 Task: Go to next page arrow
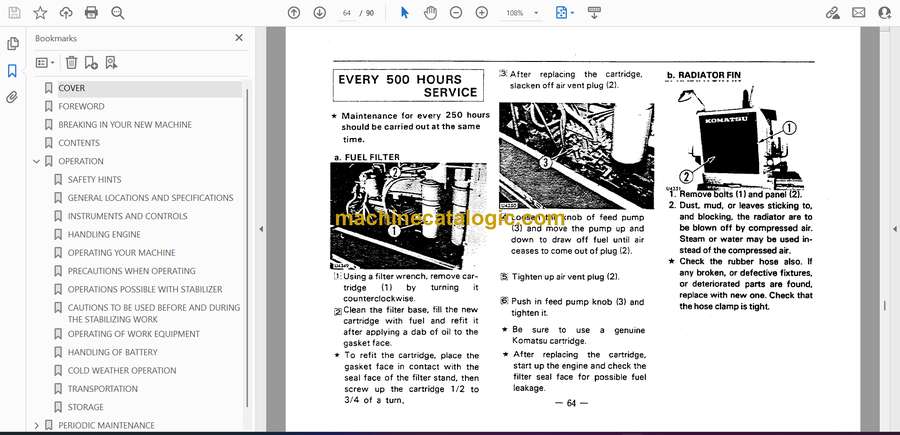pyautogui.click(x=319, y=12)
